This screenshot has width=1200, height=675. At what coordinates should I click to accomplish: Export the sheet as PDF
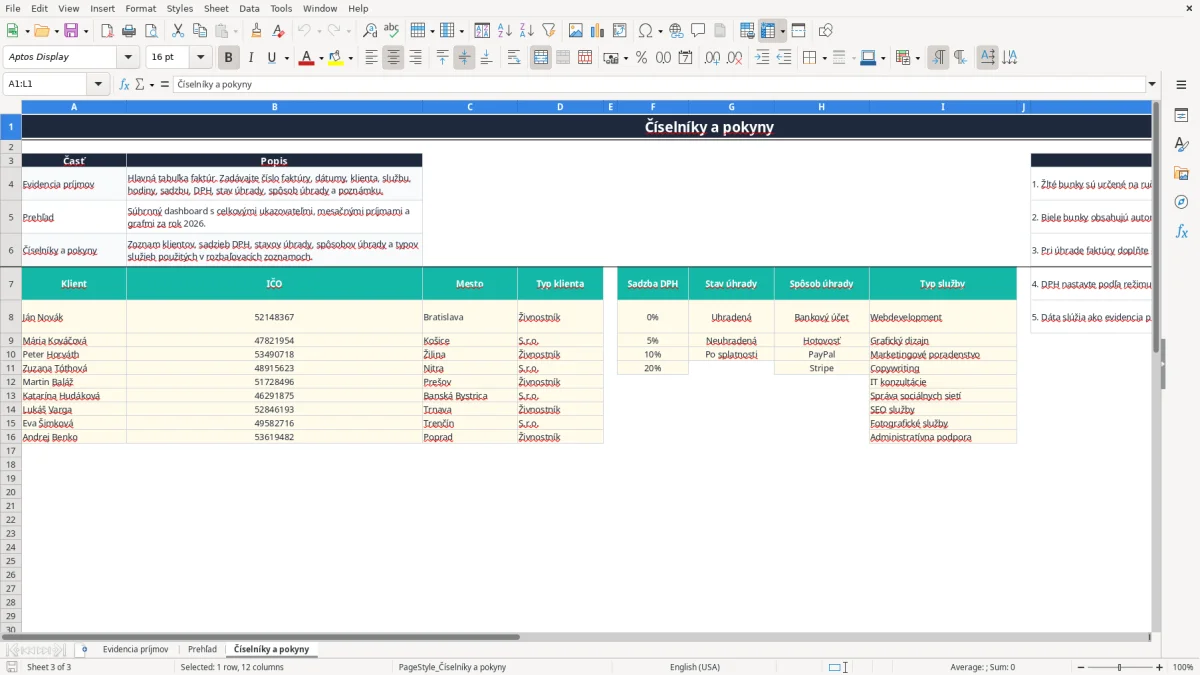click(107, 31)
